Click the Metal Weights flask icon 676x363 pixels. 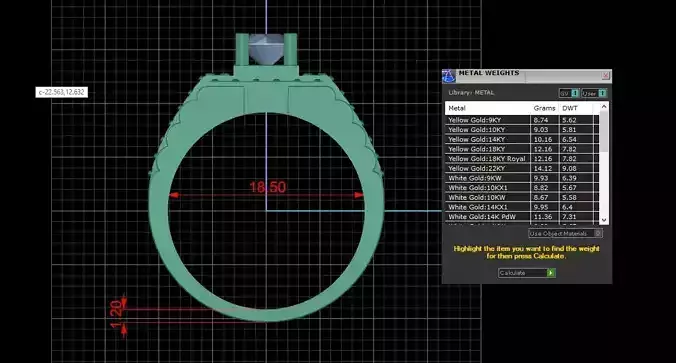(x=448, y=75)
